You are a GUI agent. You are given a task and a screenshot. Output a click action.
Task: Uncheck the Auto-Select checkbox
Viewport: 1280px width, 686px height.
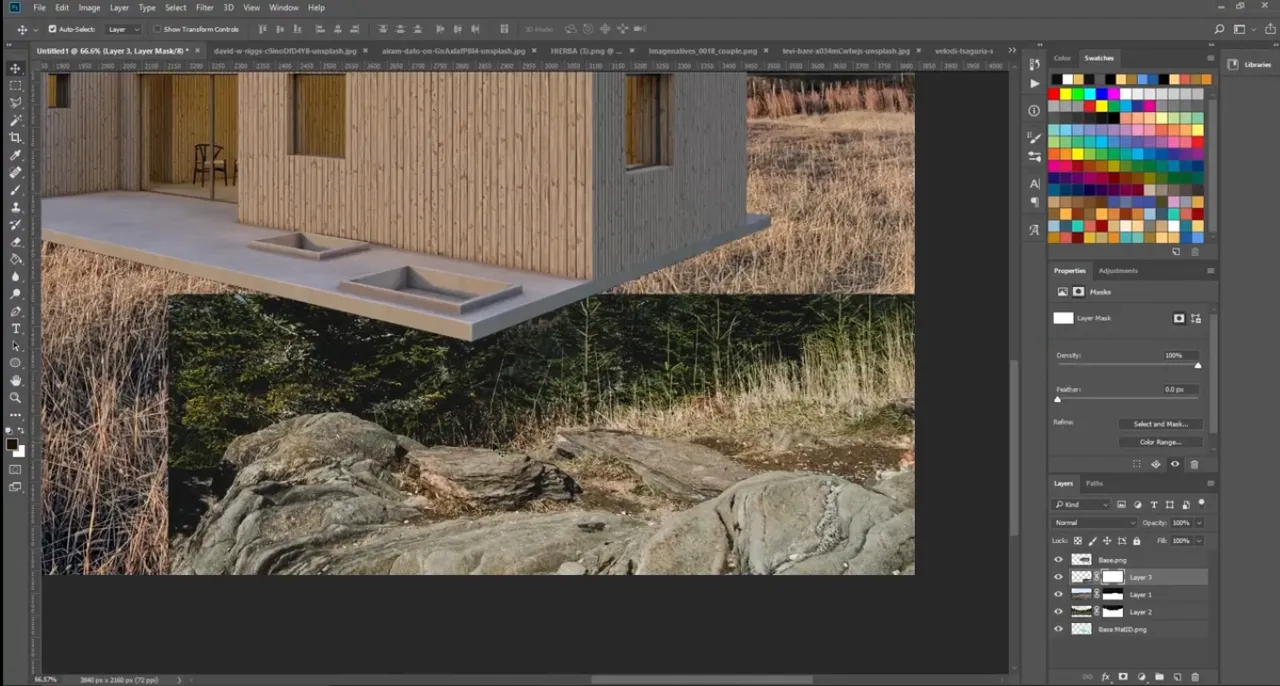[53, 29]
